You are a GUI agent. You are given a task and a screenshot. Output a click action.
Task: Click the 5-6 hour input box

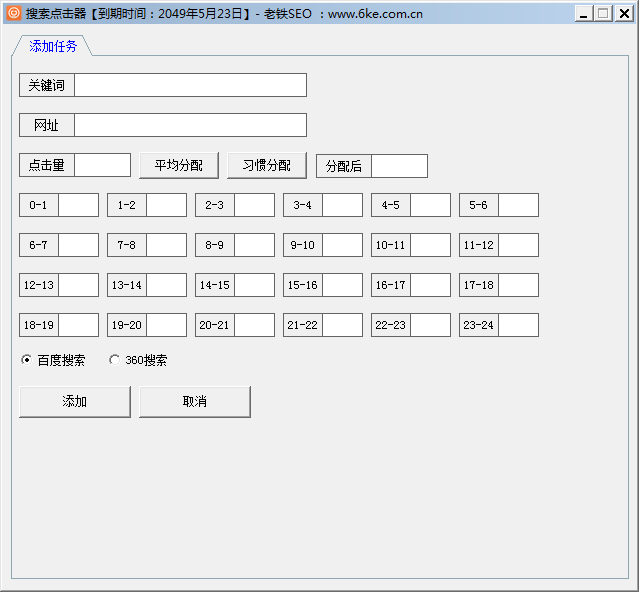[519, 205]
